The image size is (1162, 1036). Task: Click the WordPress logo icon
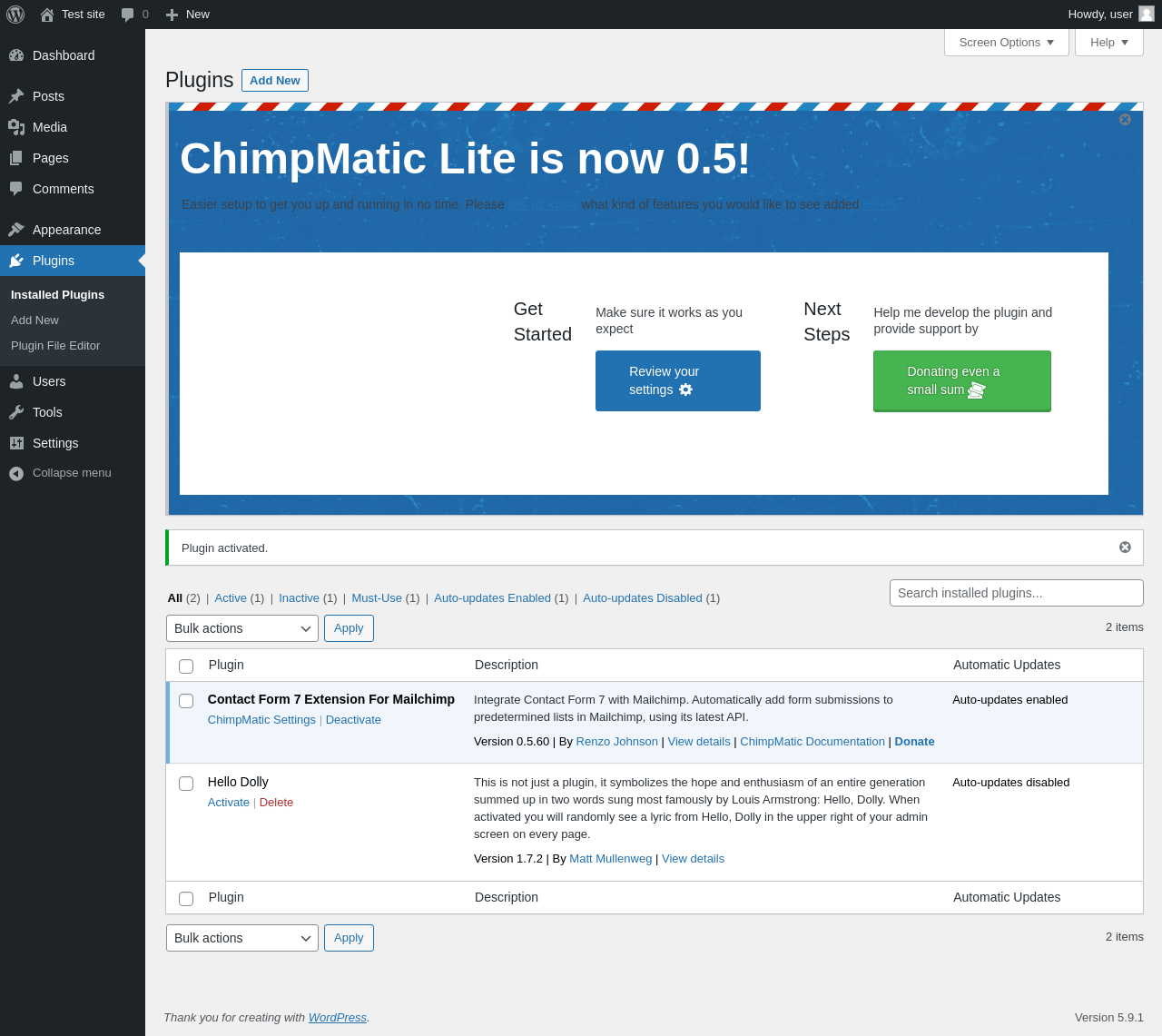15,15
